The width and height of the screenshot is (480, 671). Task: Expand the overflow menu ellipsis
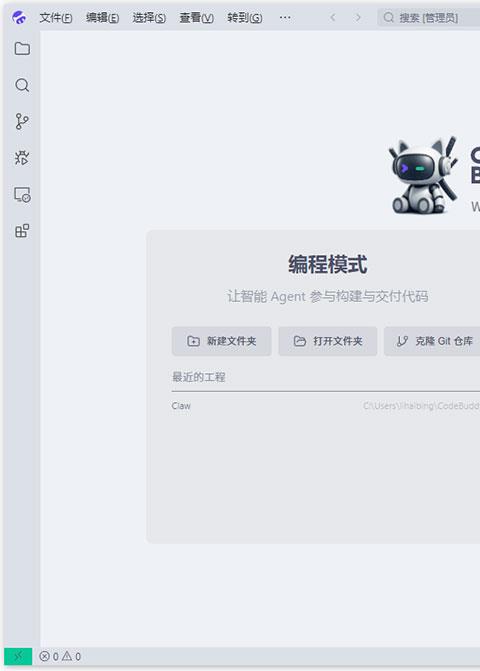[x=285, y=18]
